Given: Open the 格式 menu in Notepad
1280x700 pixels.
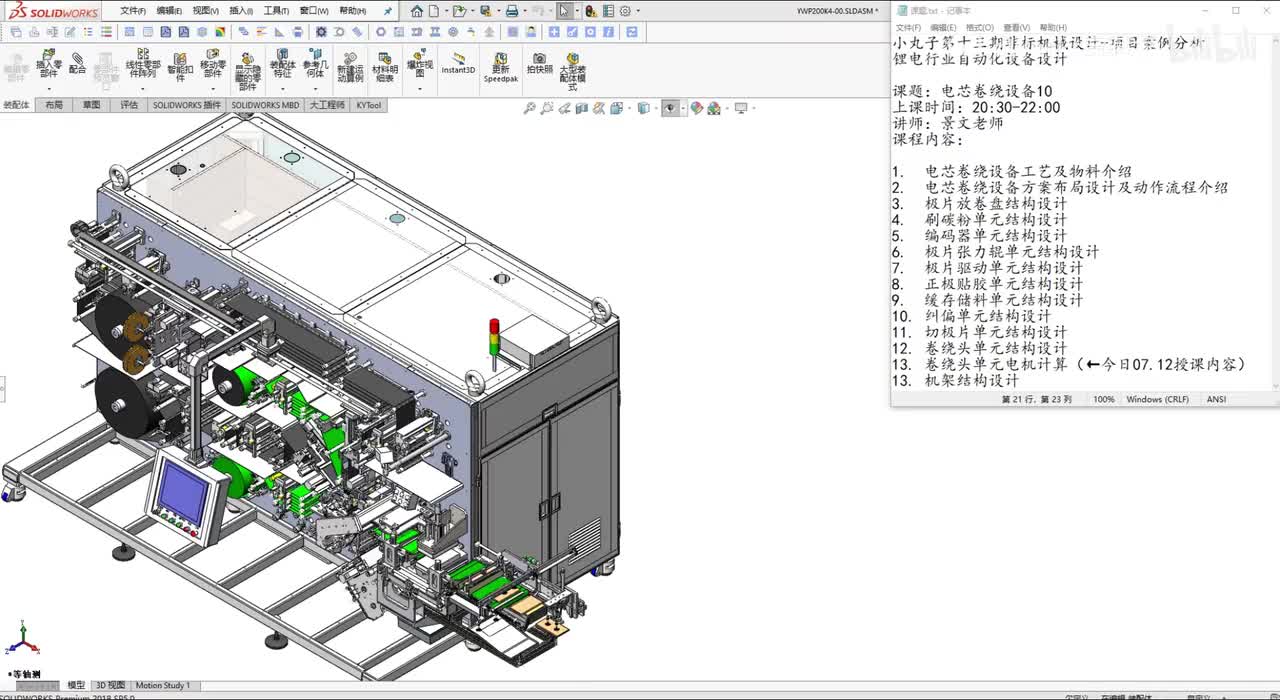Looking at the screenshot, I should tap(979, 28).
